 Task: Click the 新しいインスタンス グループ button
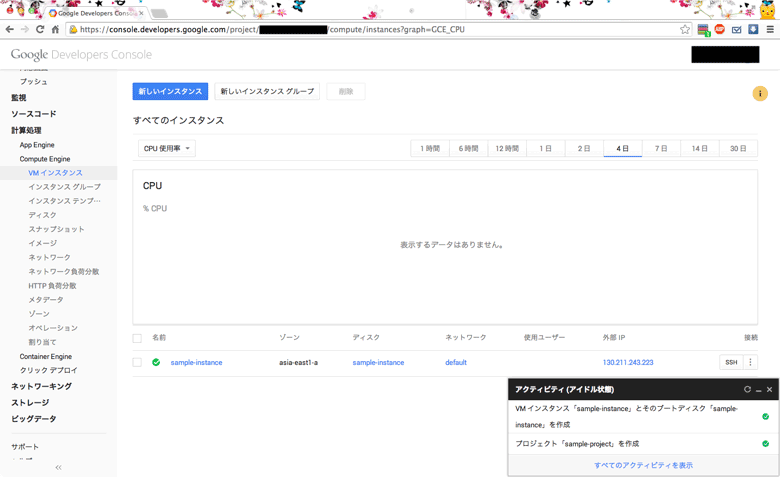[x=267, y=91]
